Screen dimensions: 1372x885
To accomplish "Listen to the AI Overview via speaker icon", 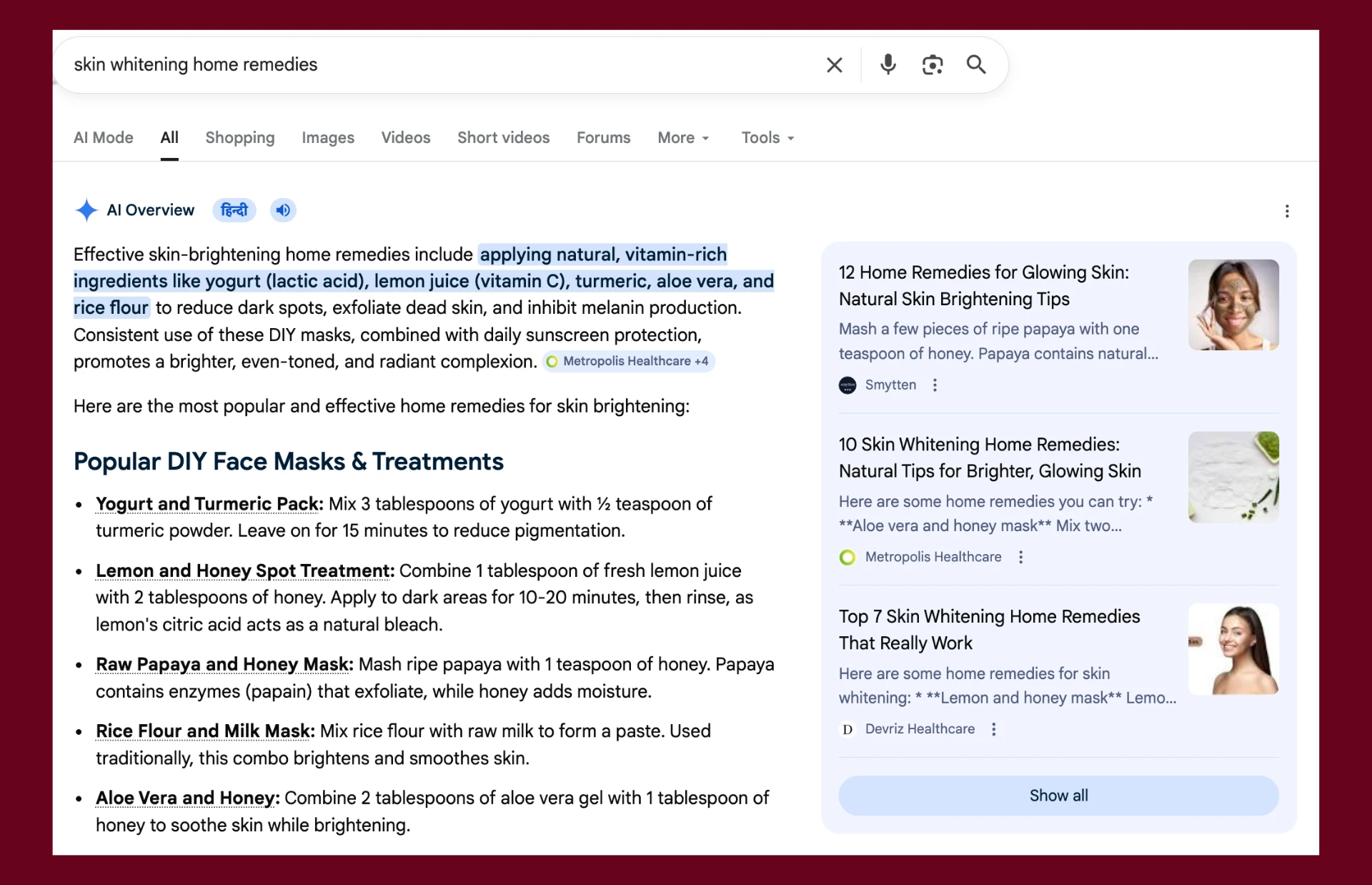I will point(282,209).
